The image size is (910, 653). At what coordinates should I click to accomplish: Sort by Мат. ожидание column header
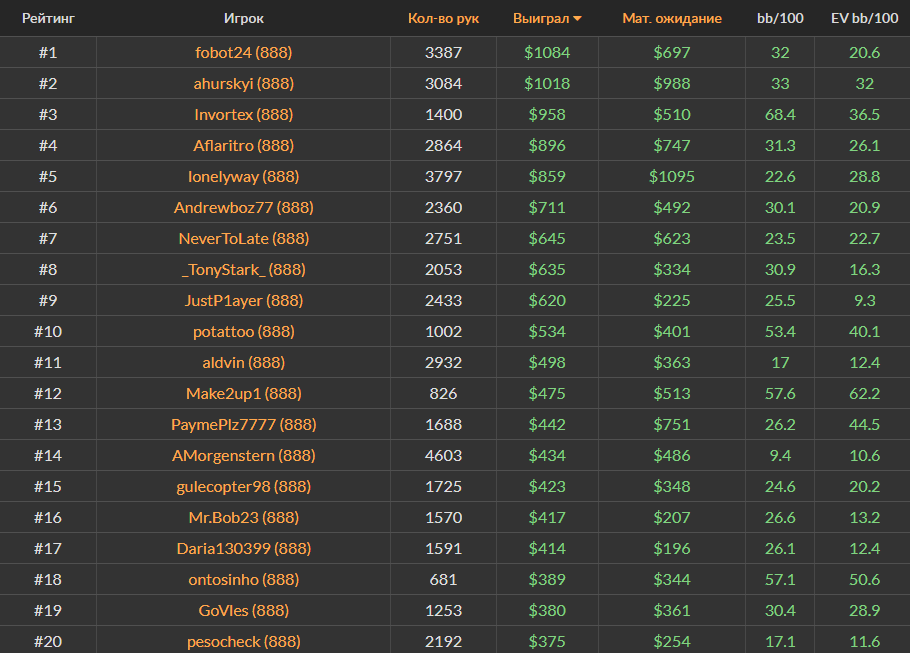click(671, 18)
